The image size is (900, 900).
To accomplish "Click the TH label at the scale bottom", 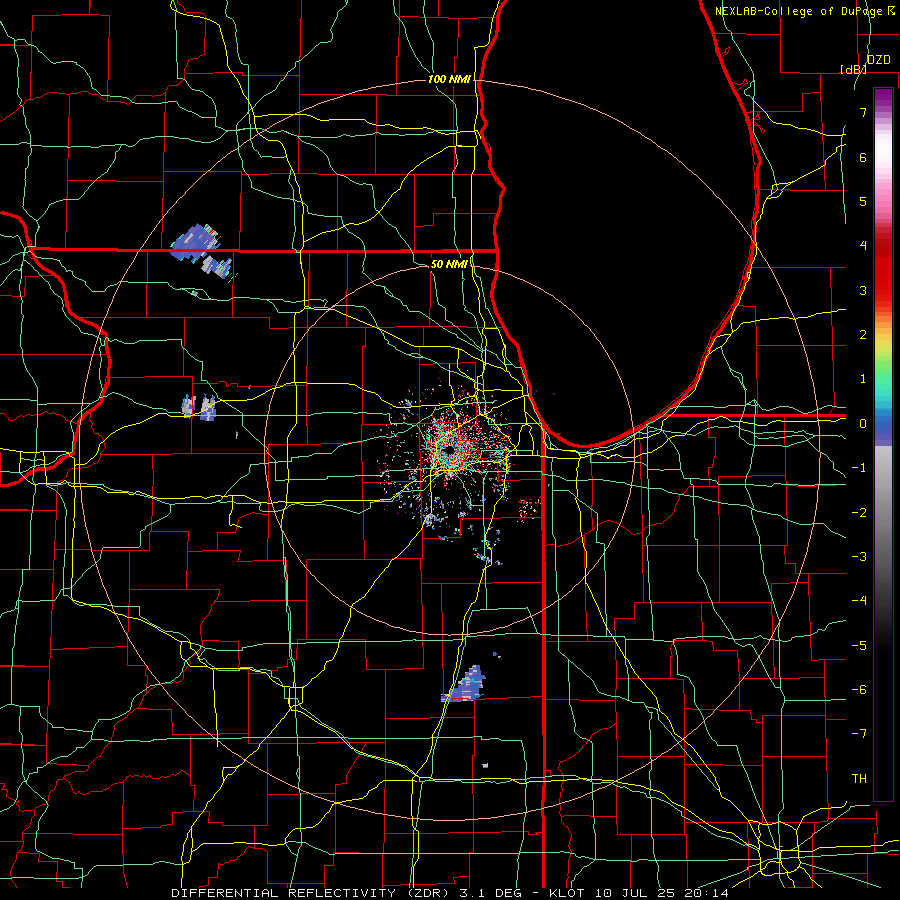I will [x=859, y=779].
